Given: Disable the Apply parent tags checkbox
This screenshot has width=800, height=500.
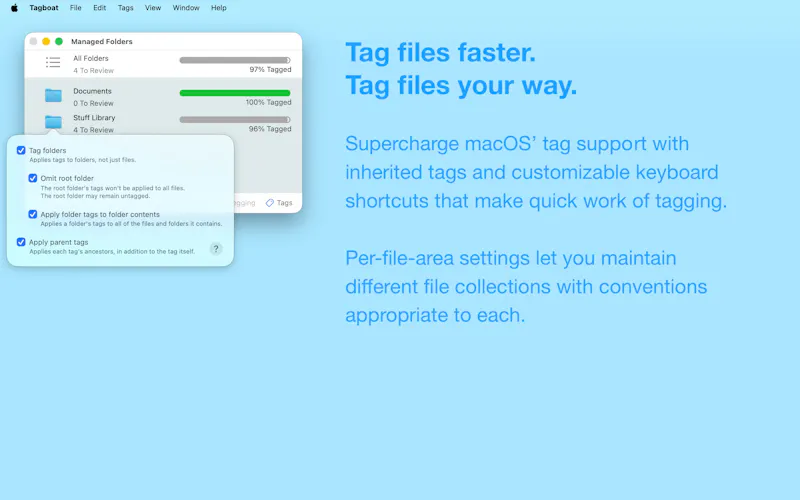Looking at the screenshot, I should click(21, 242).
